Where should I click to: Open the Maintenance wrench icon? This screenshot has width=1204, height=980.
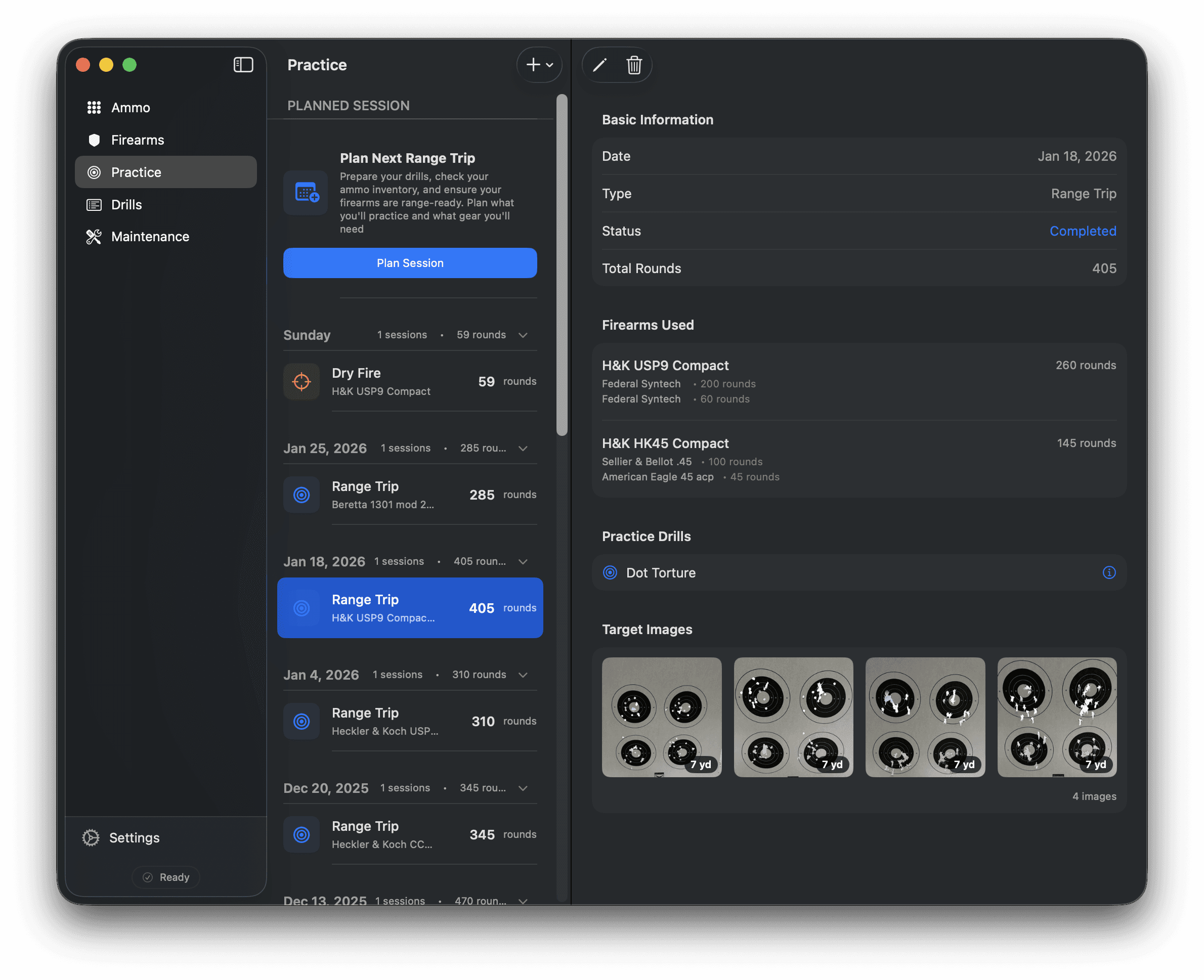[x=93, y=237]
